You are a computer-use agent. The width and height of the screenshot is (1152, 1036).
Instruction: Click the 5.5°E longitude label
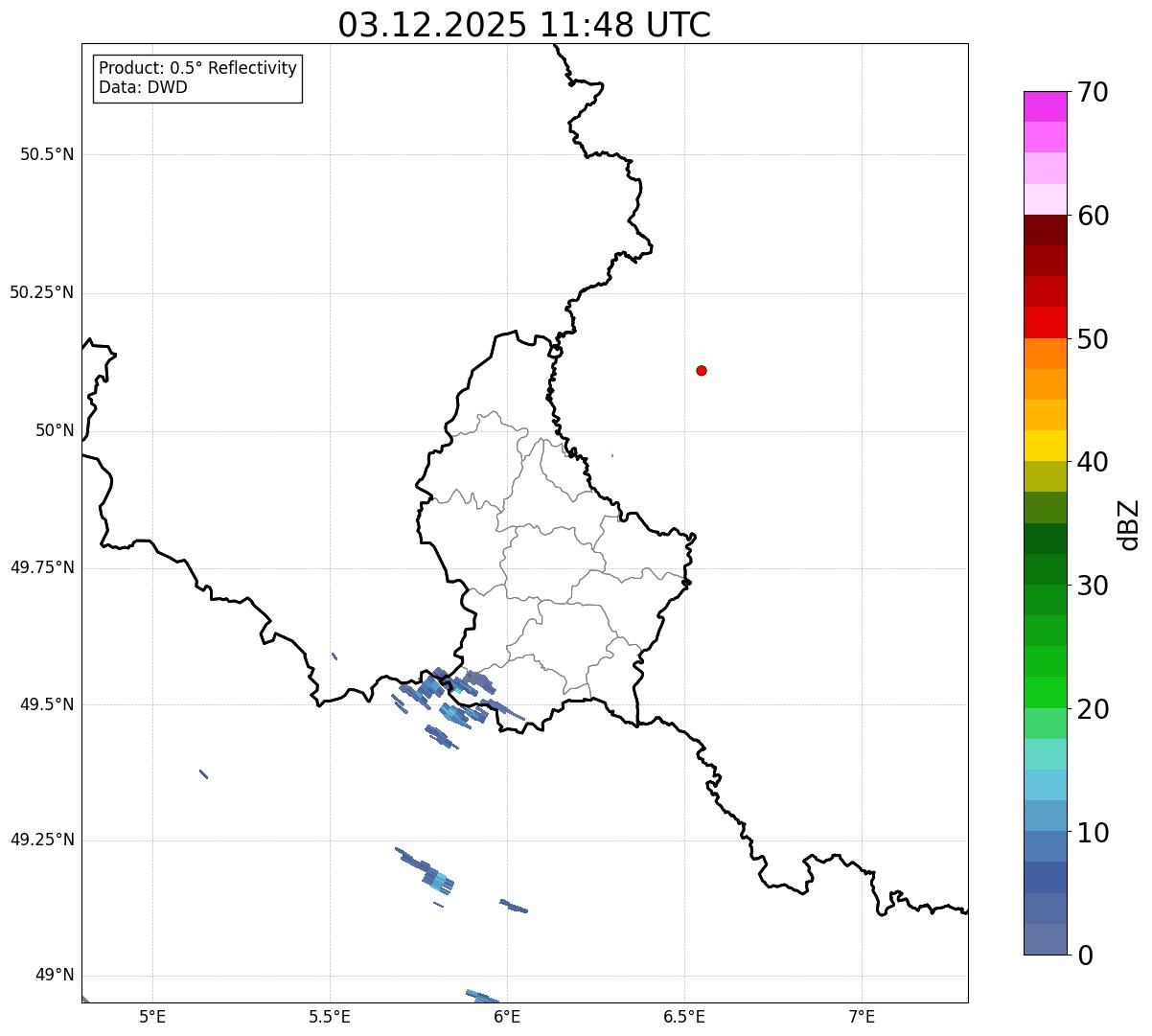330,1016
